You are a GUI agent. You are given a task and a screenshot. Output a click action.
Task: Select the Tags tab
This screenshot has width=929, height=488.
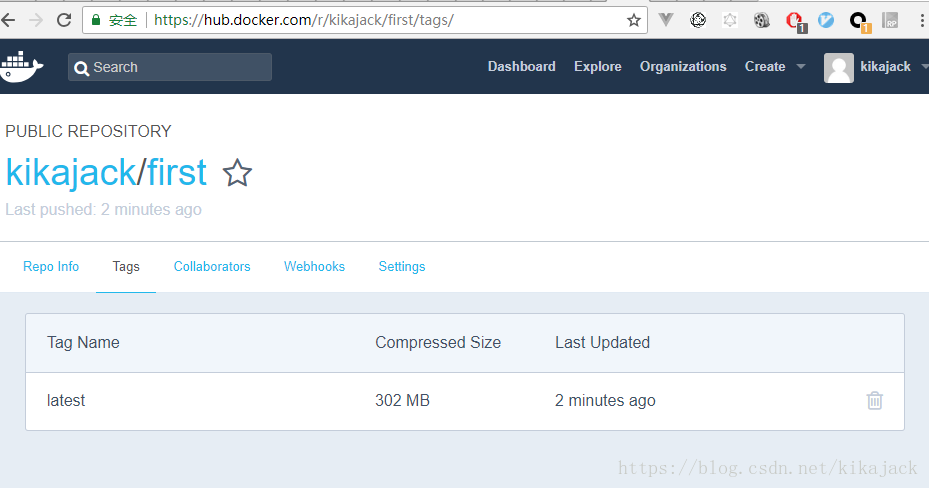(x=126, y=267)
